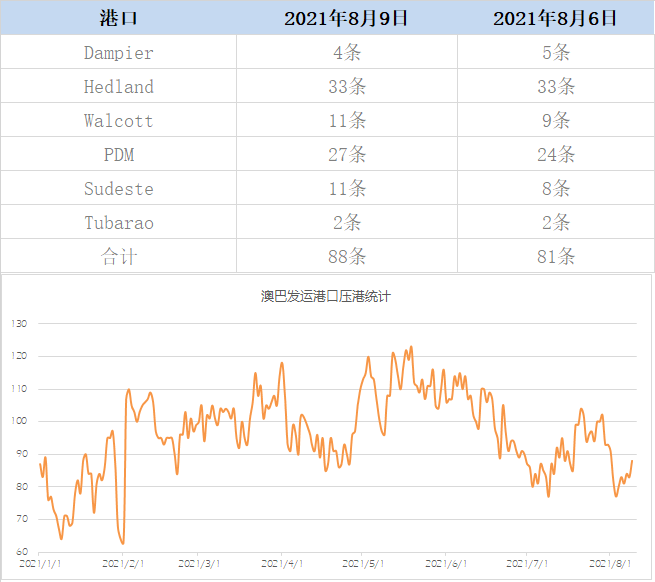The image size is (655, 582).
Task: Select the PDM port name cell
Action: [119, 155]
